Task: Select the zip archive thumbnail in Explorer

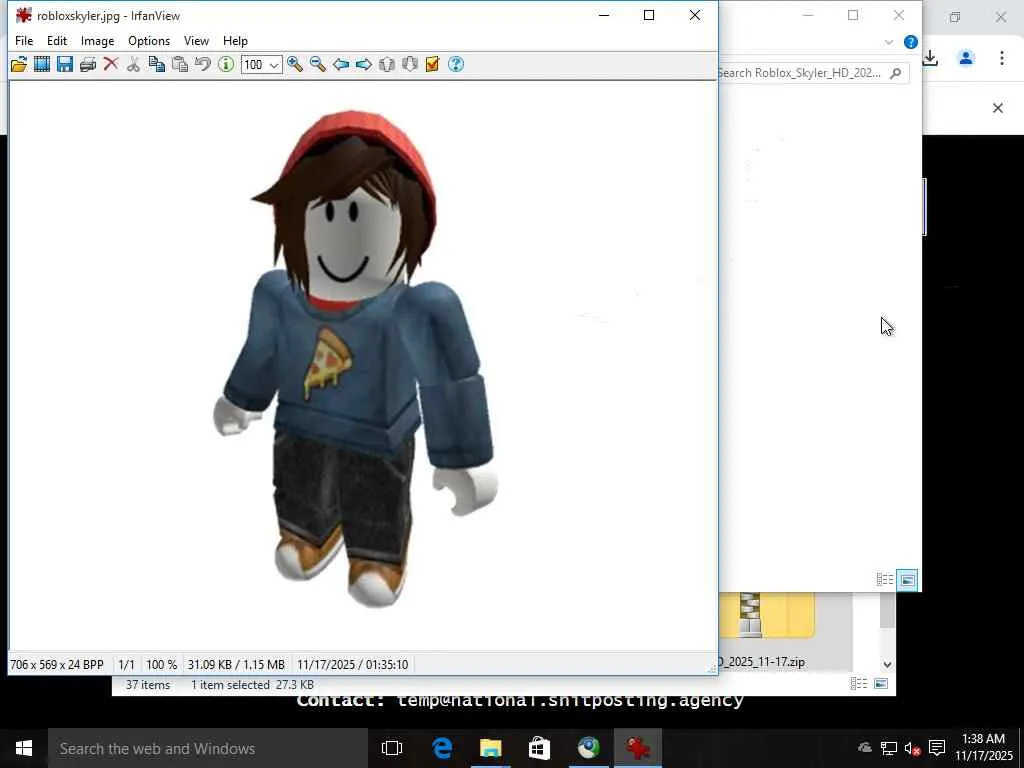Action: click(766, 615)
